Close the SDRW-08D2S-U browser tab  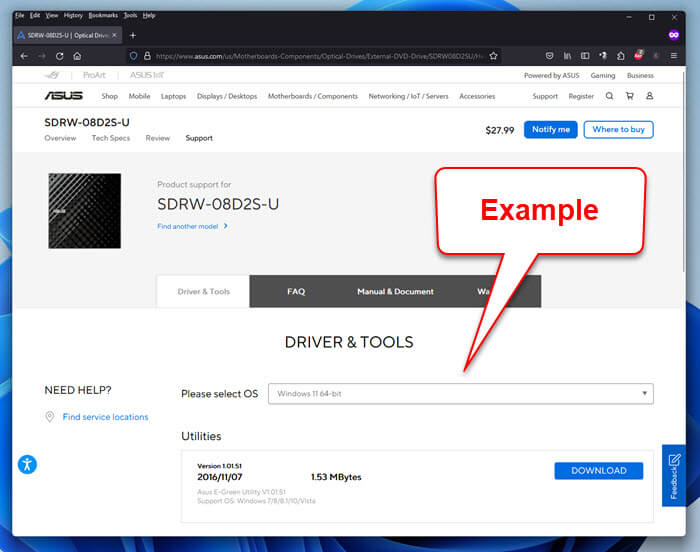(114, 35)
